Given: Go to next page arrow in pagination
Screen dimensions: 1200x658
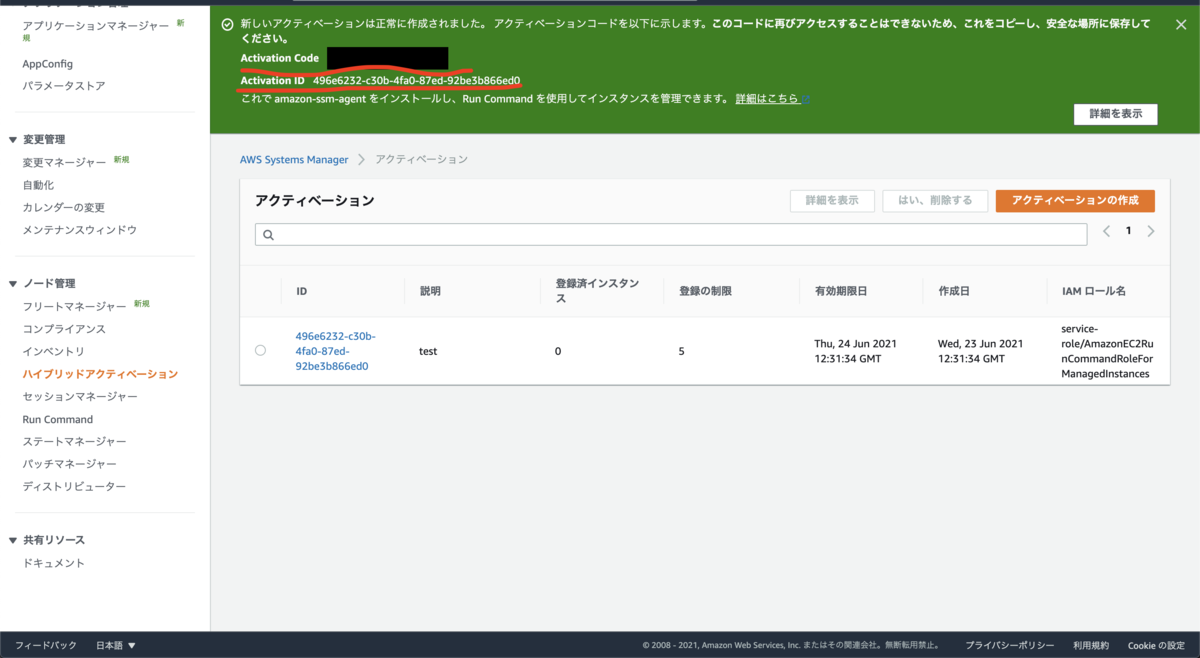Looking at the screenshot, I should (1151, 231).
